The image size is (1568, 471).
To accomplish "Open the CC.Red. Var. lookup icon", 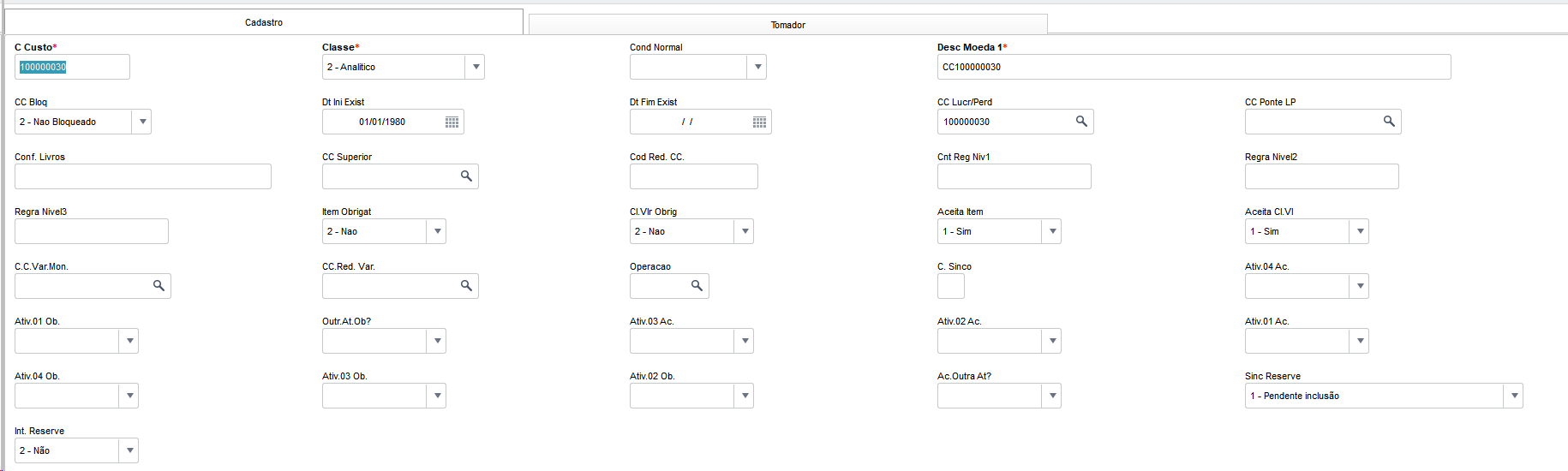I will pos(466,286).
